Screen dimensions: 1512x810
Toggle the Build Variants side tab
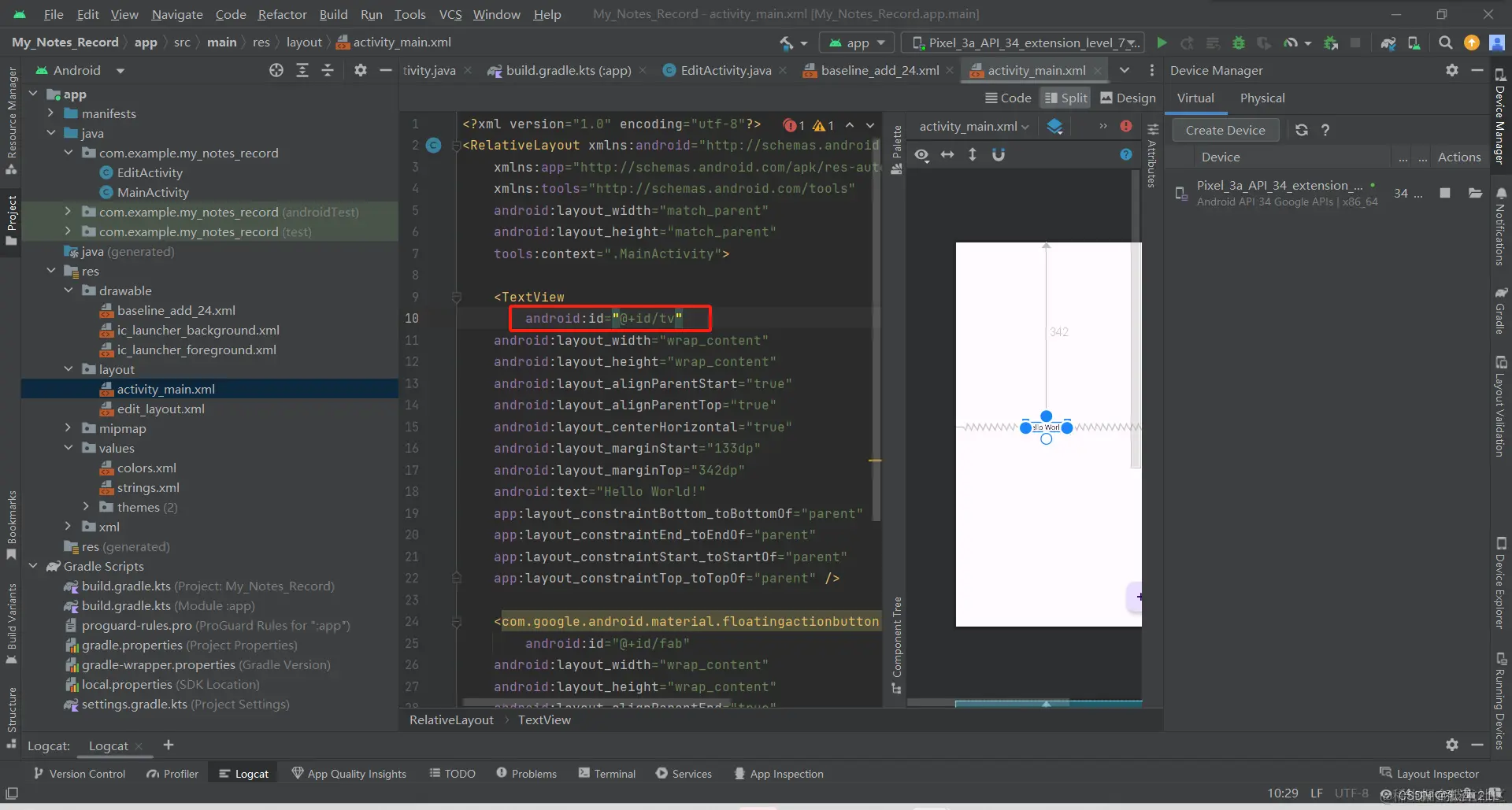pos(11,623)
